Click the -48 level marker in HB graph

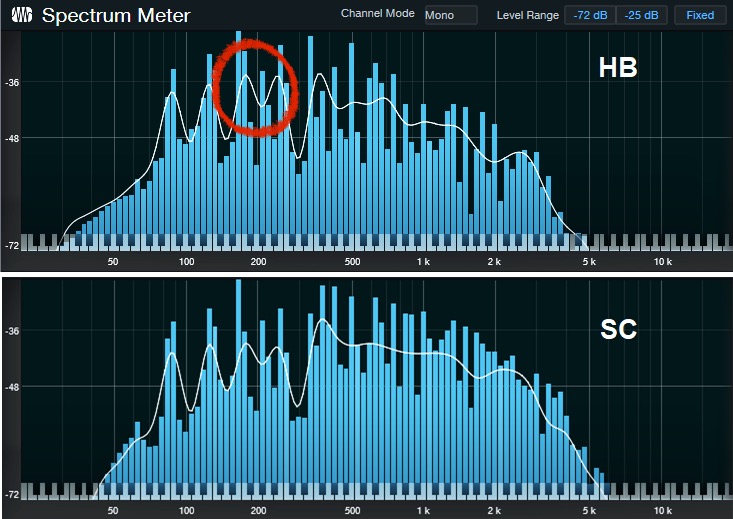[x=12, y=139]
